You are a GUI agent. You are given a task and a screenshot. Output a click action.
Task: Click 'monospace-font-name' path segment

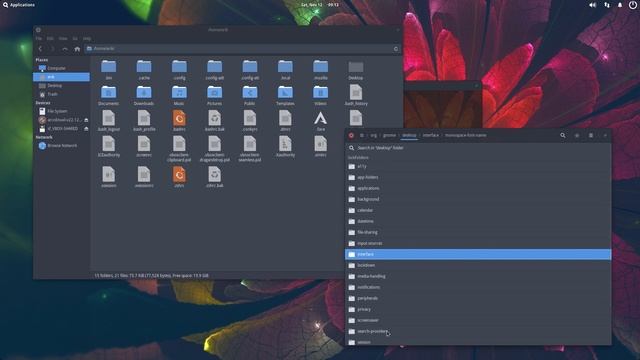pyautogui.click(x=465, y=135)
